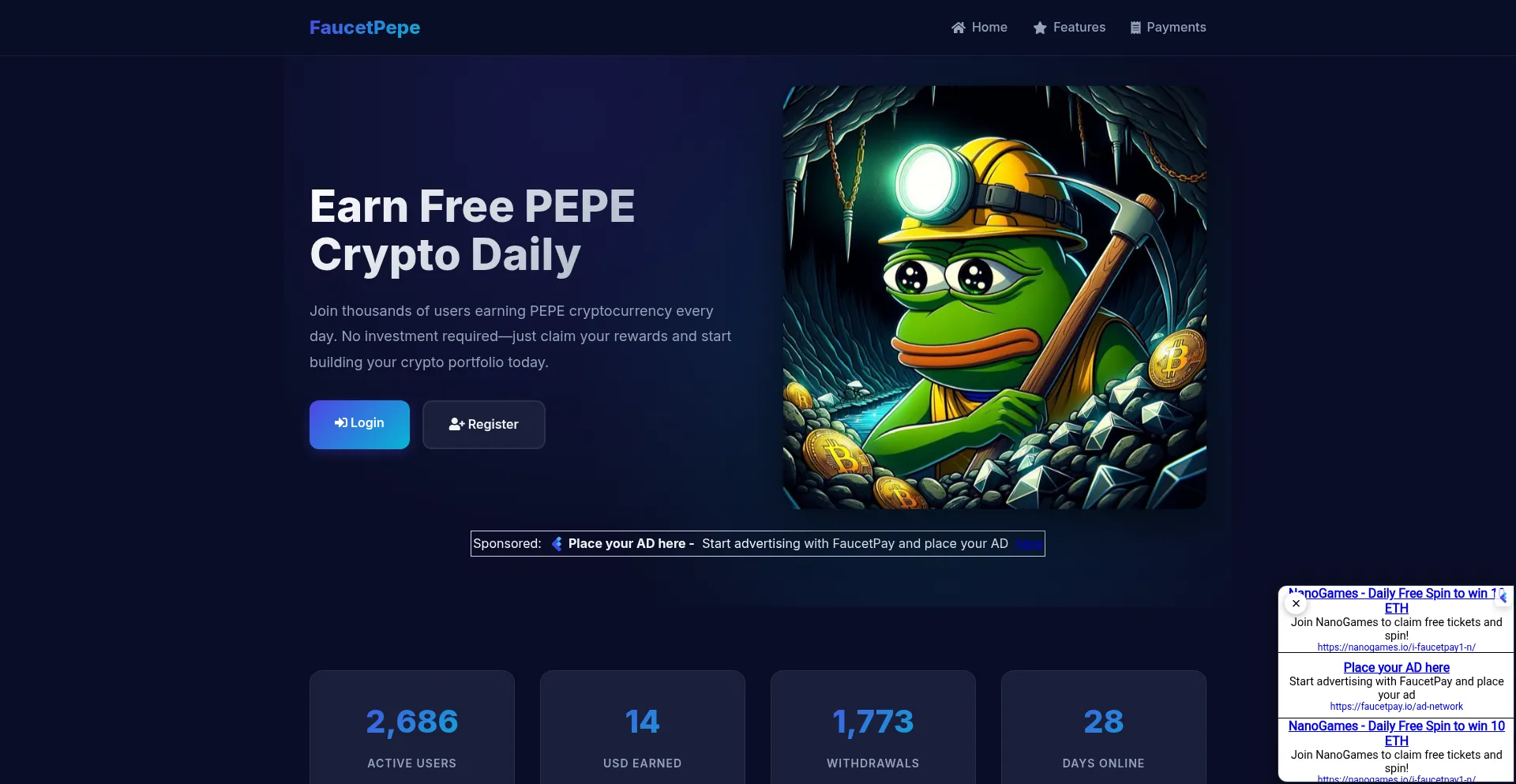Open the FaucetPepe logo link

click(365, 28)
